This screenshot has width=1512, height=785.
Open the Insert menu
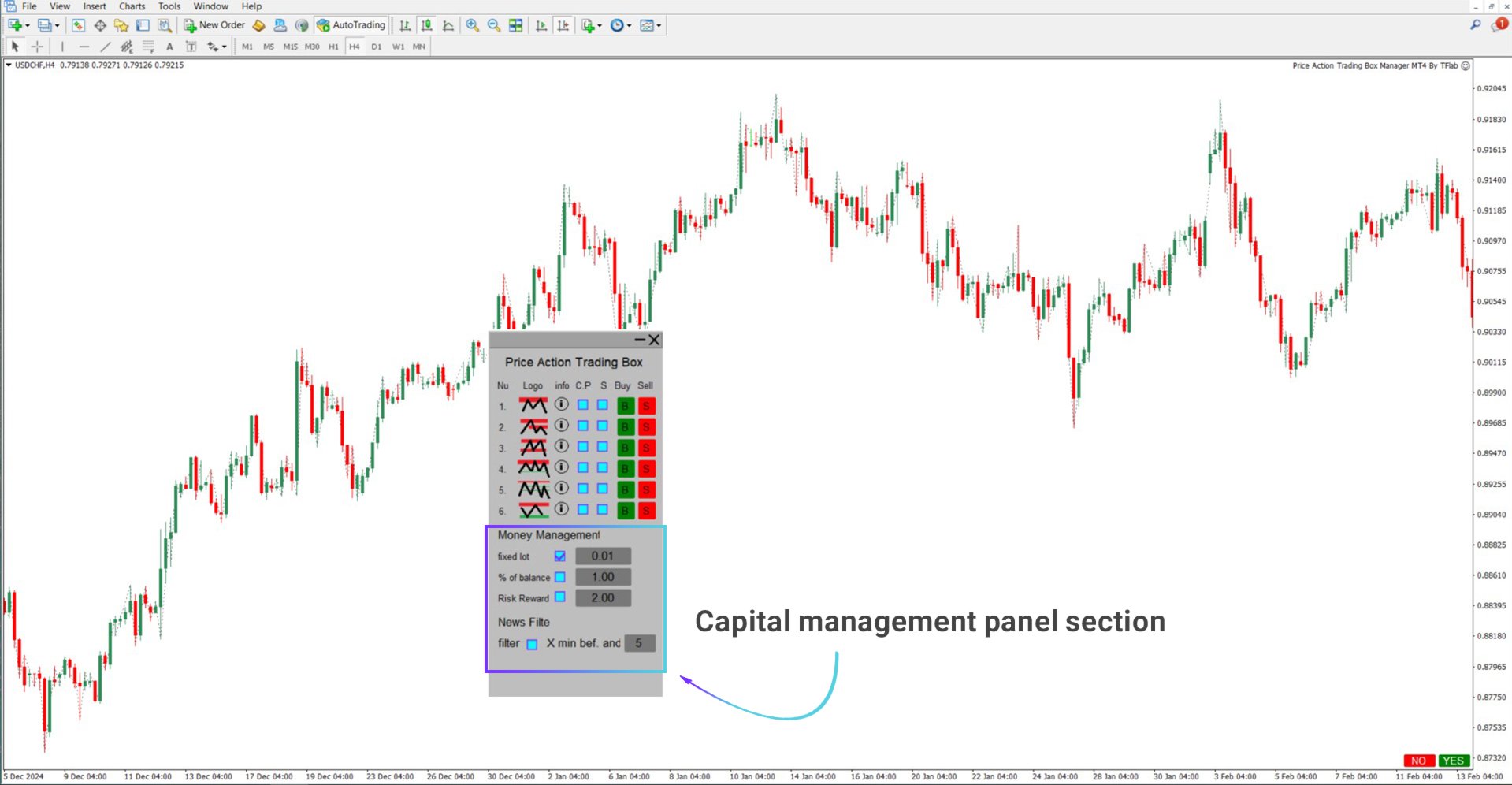(95, 6)
